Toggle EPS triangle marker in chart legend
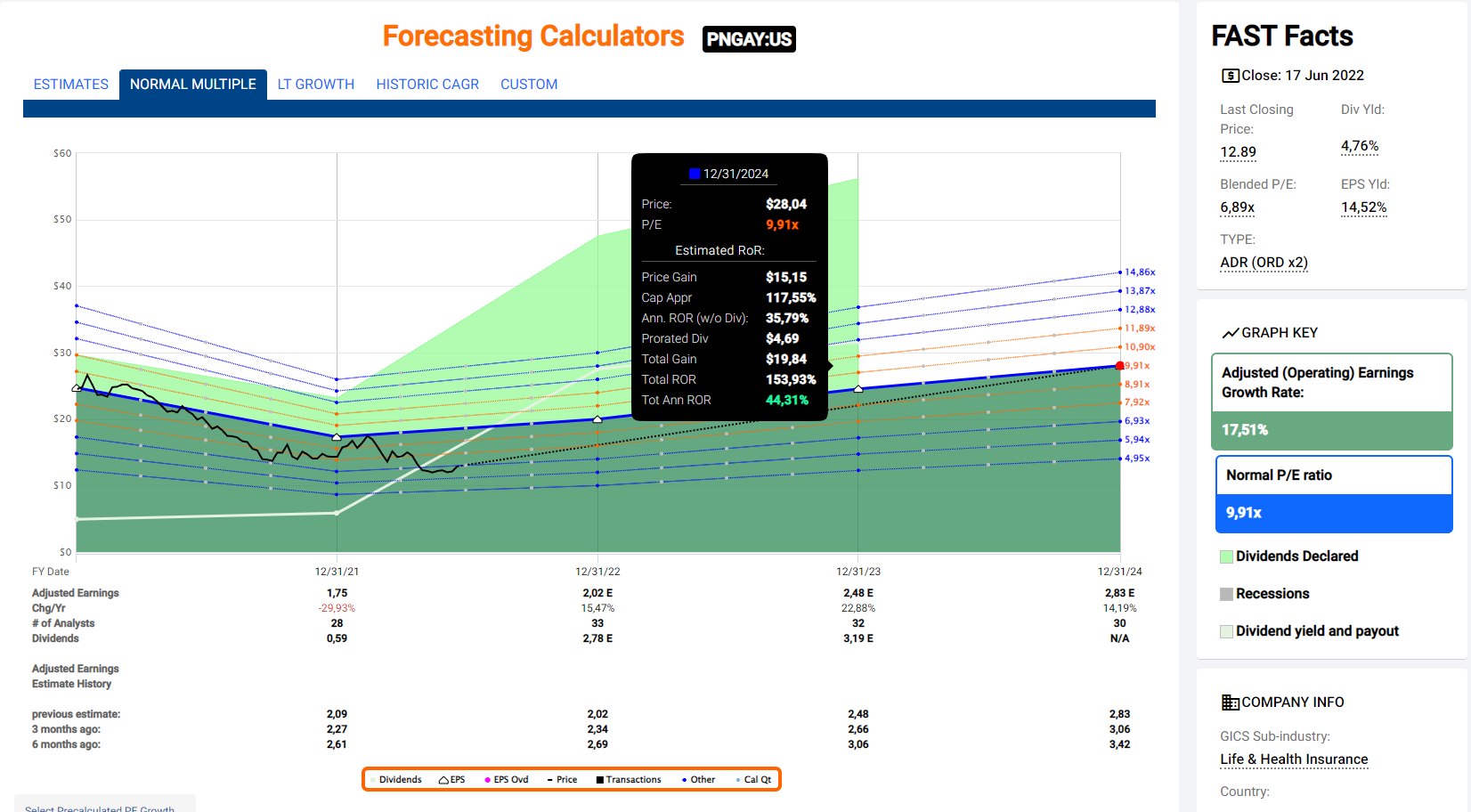 443,780
